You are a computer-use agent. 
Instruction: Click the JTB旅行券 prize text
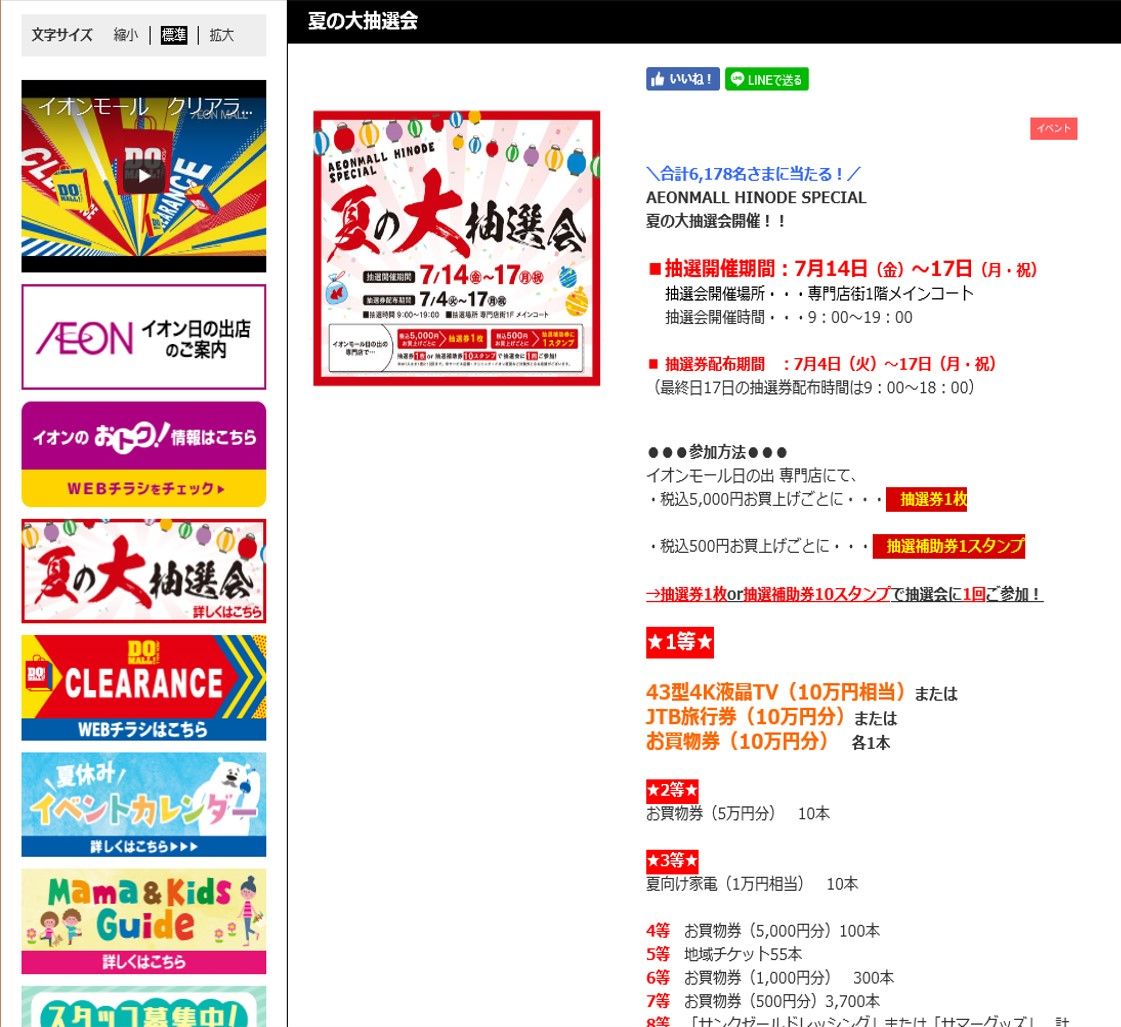746,716
